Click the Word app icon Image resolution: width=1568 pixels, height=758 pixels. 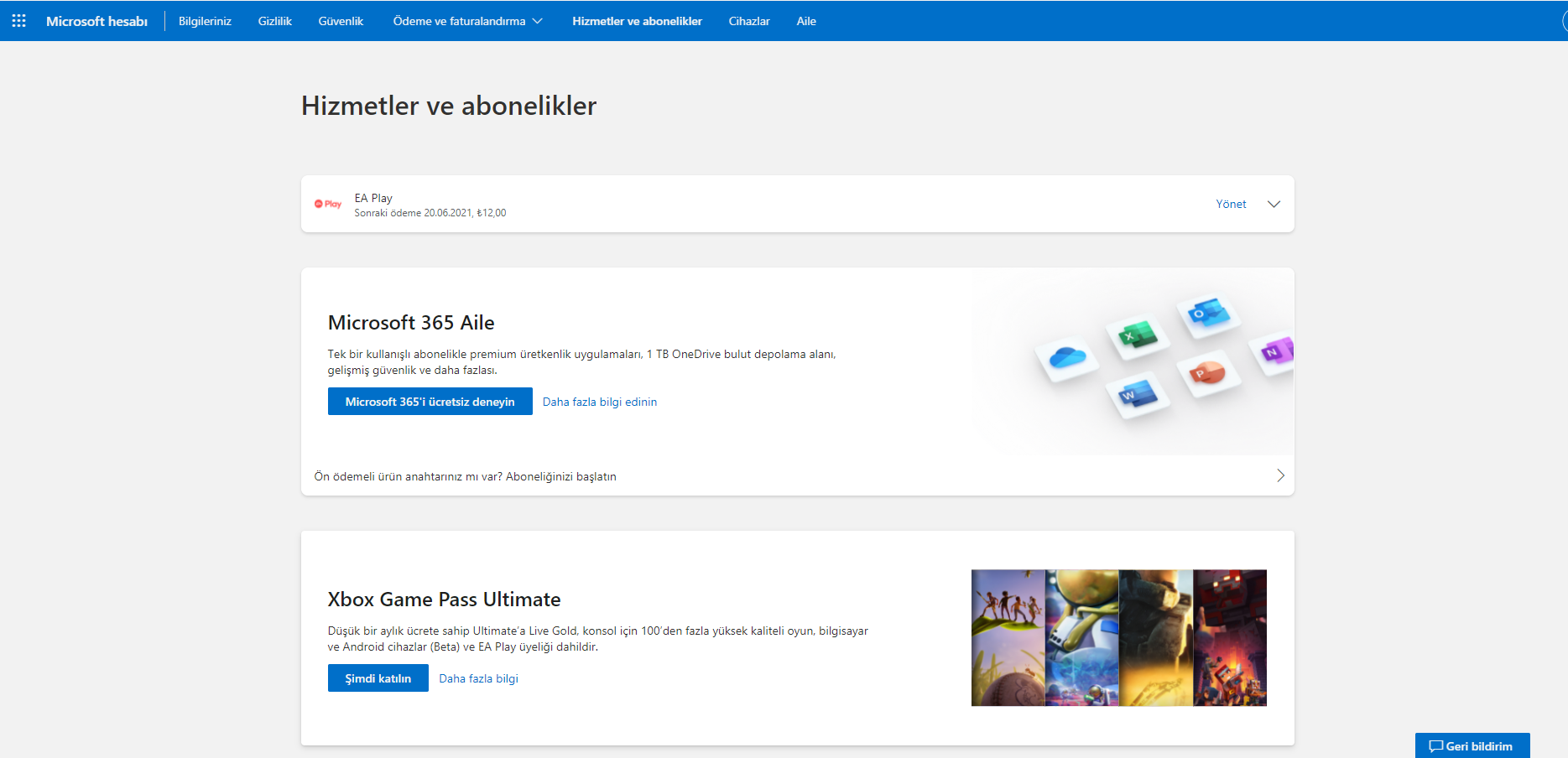(1137, 394)
